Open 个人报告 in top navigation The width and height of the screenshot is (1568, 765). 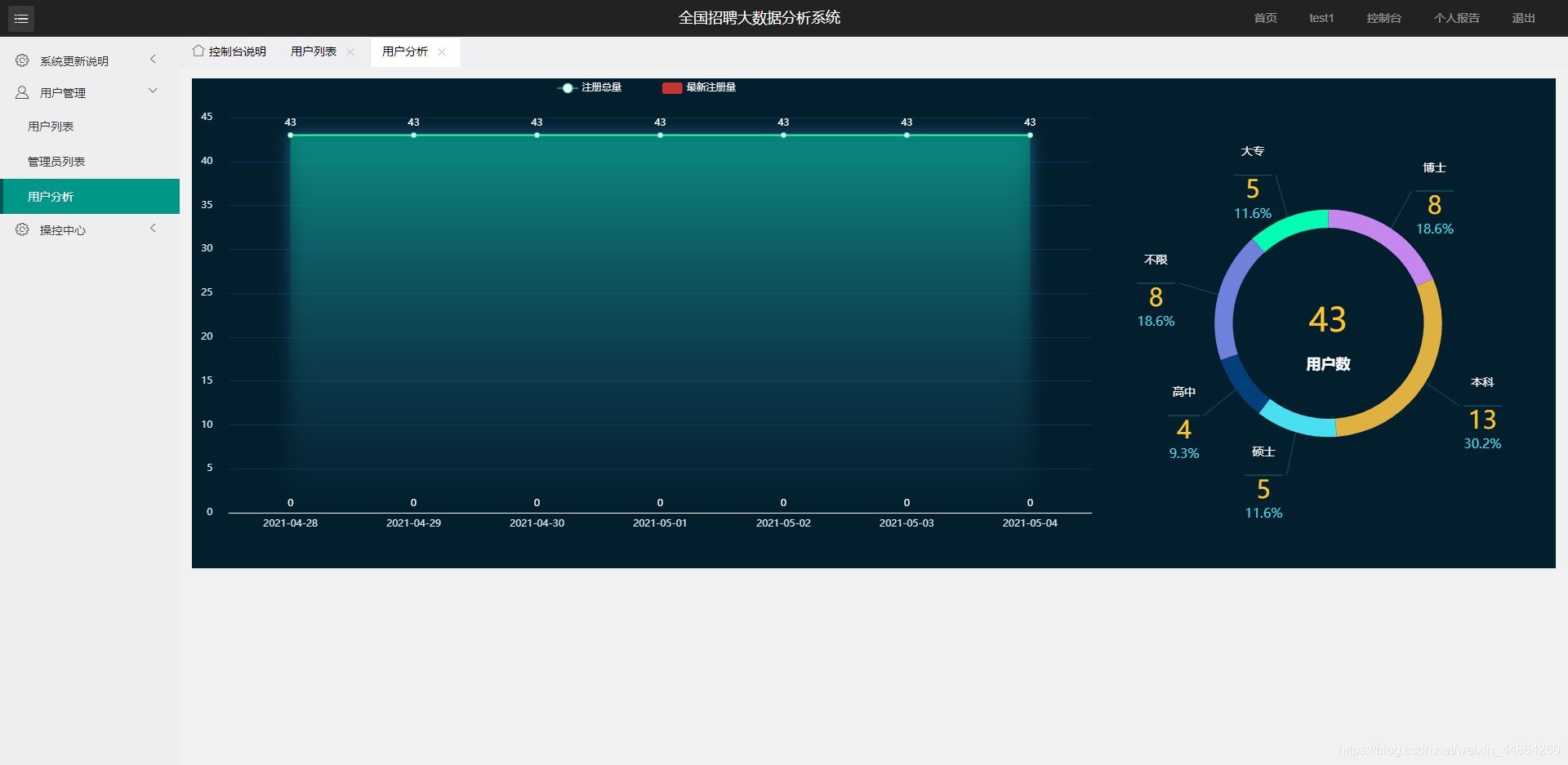point(1456,18)
